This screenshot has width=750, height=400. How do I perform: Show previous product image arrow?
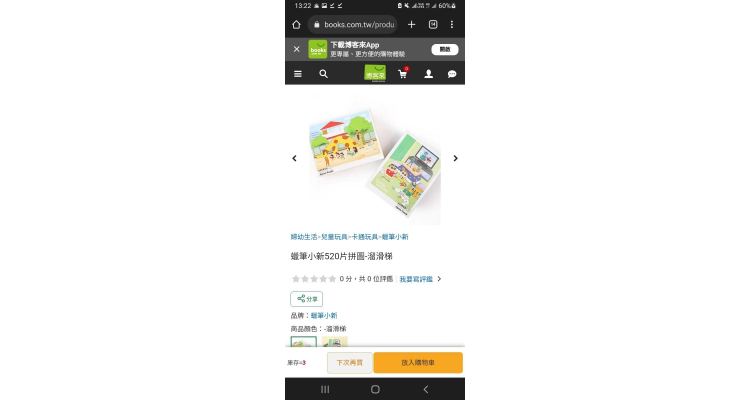294,158
